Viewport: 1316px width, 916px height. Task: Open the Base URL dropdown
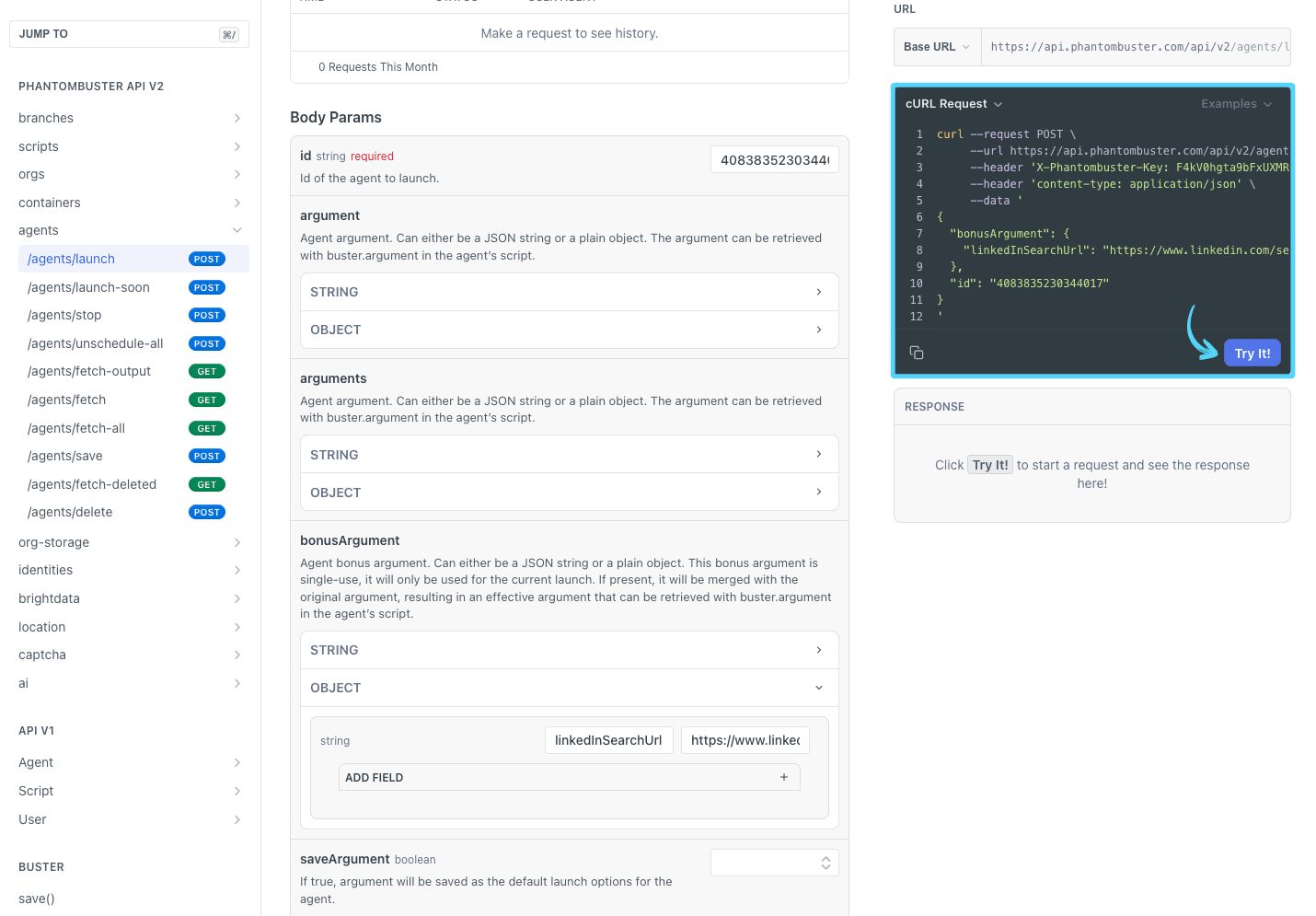[x=937, y=47]
